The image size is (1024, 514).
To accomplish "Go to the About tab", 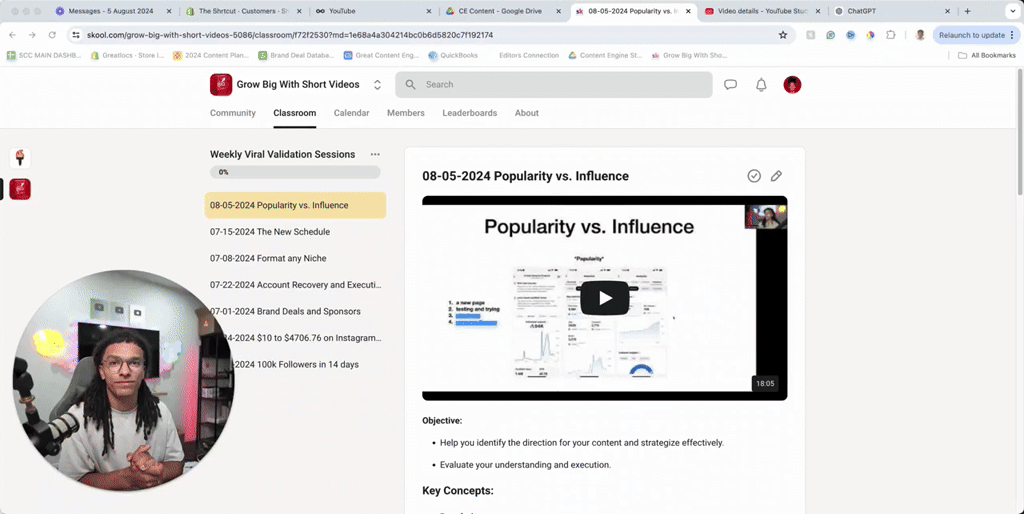I will (x=526, y=113).
